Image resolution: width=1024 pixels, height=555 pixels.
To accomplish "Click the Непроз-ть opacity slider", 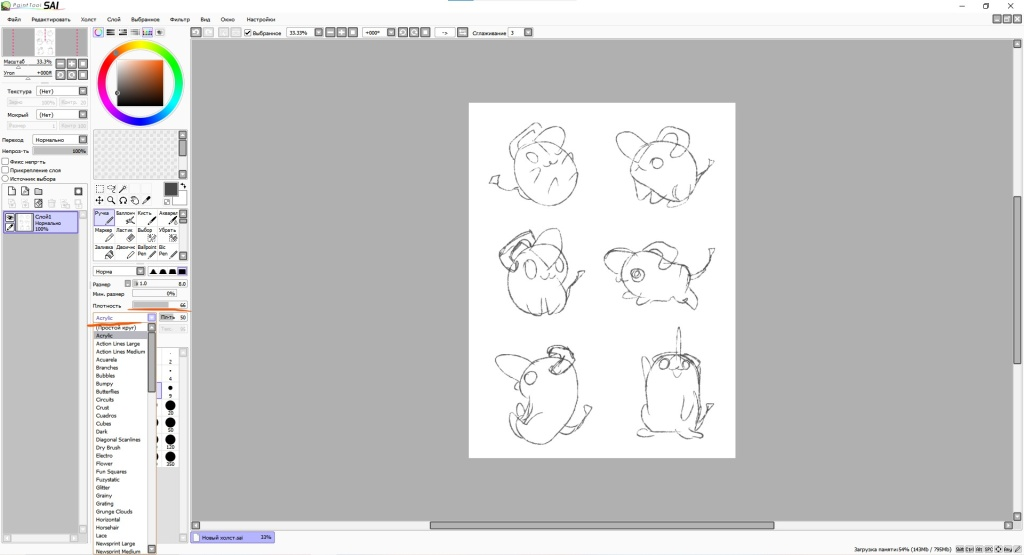I will tap(60, 151).
